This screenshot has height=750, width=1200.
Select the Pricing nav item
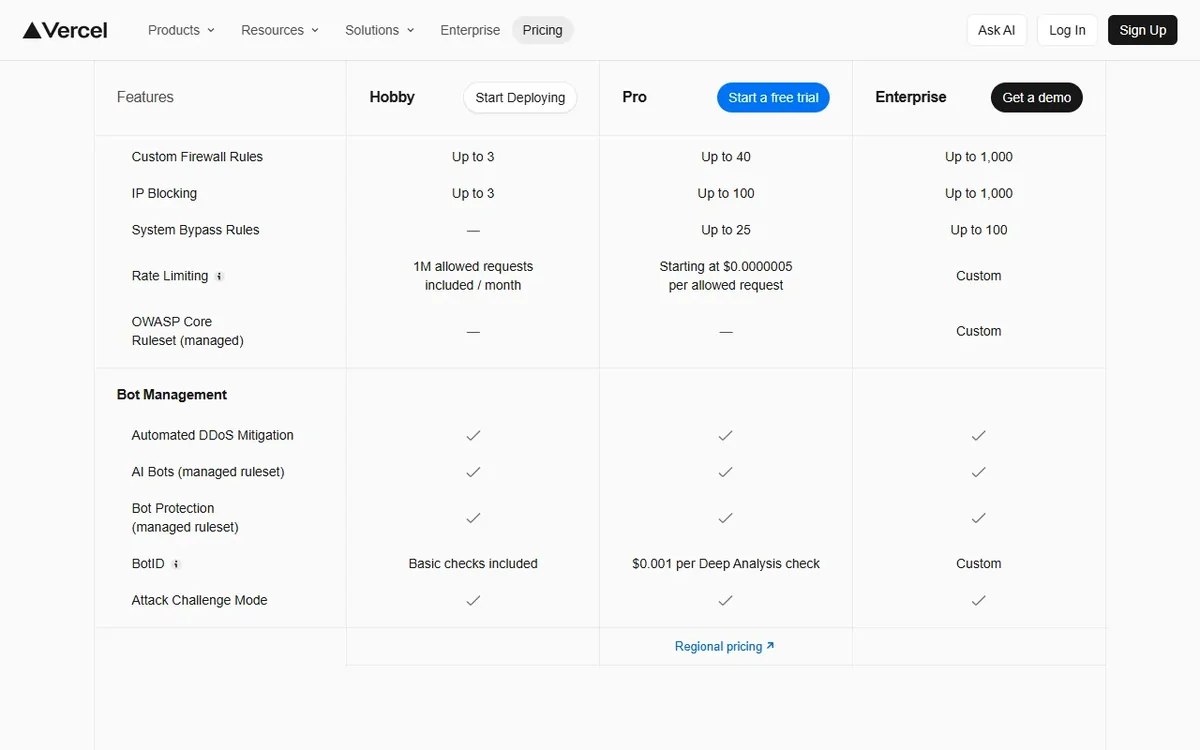coord(542,30)
